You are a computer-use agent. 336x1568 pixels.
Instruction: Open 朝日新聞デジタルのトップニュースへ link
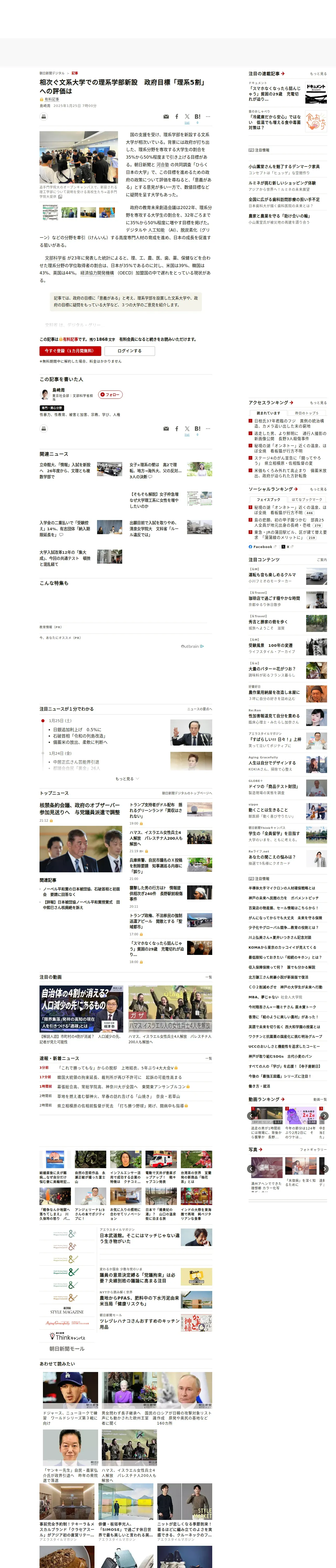tap(187, 793)
